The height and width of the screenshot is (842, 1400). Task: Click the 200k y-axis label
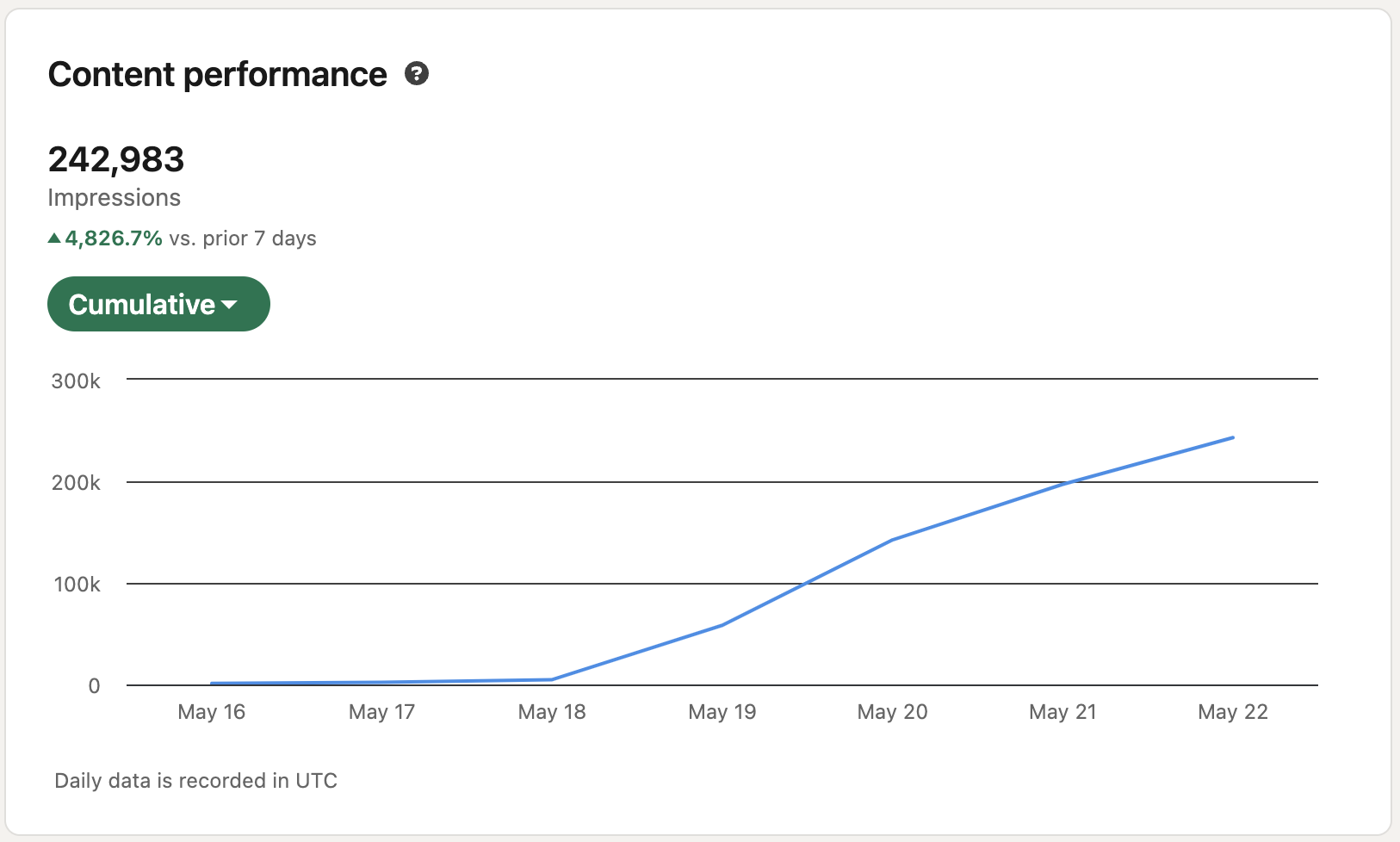tap(76, 483)
